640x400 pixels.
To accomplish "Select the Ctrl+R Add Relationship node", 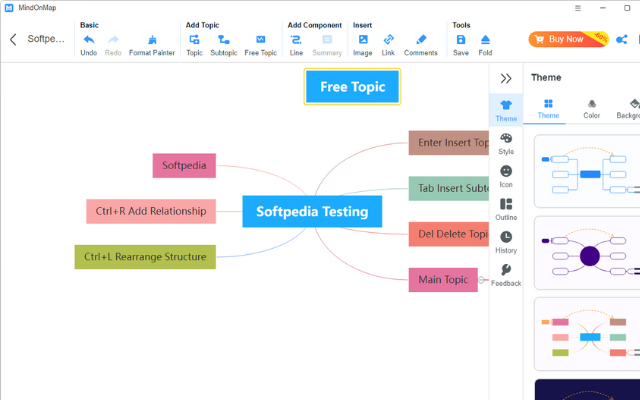I will [x=151, y=211].
